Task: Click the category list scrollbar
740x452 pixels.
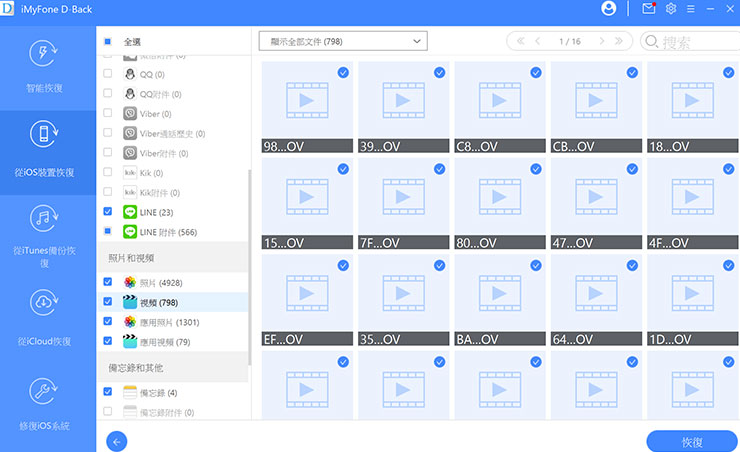Action: 249,267
